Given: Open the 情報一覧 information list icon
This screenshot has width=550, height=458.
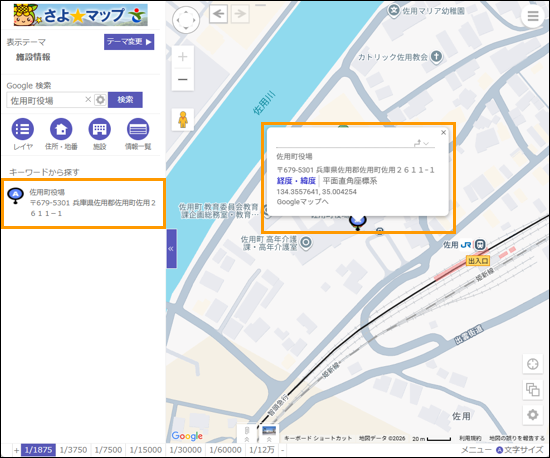Looking at the screenshot, I should tap(138, 129).
